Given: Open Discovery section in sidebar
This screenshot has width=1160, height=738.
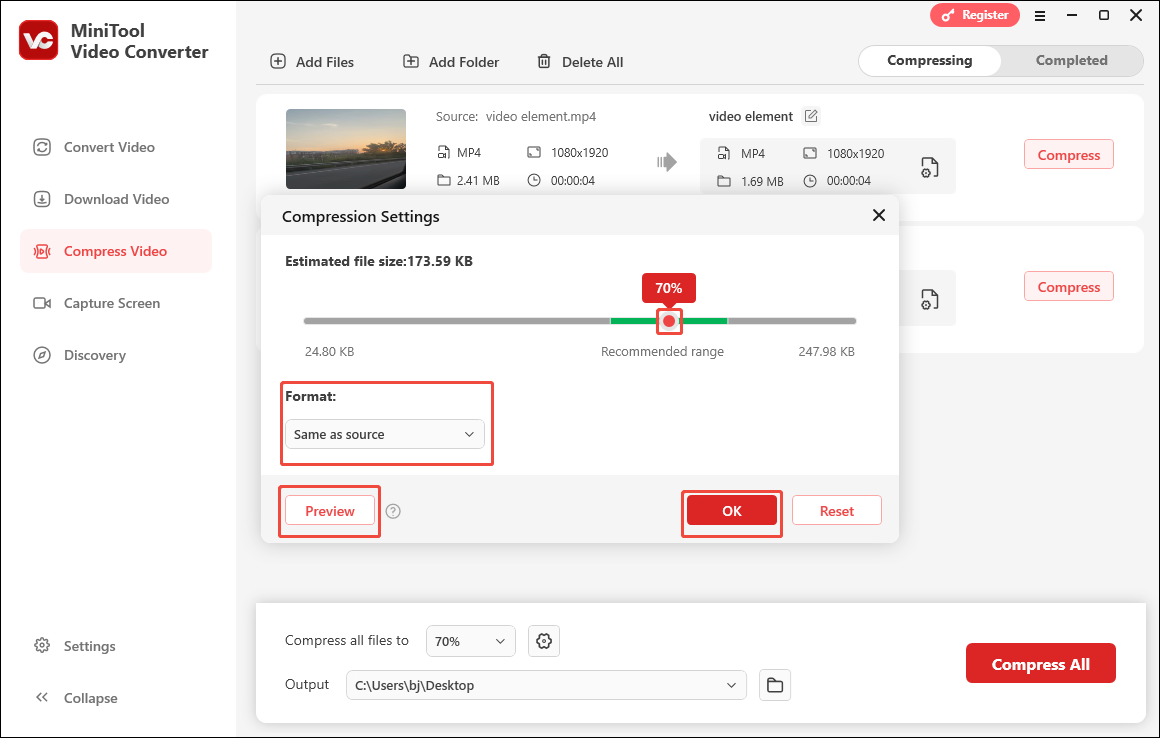Looking at the screenshot, I should tap(80, 355).
